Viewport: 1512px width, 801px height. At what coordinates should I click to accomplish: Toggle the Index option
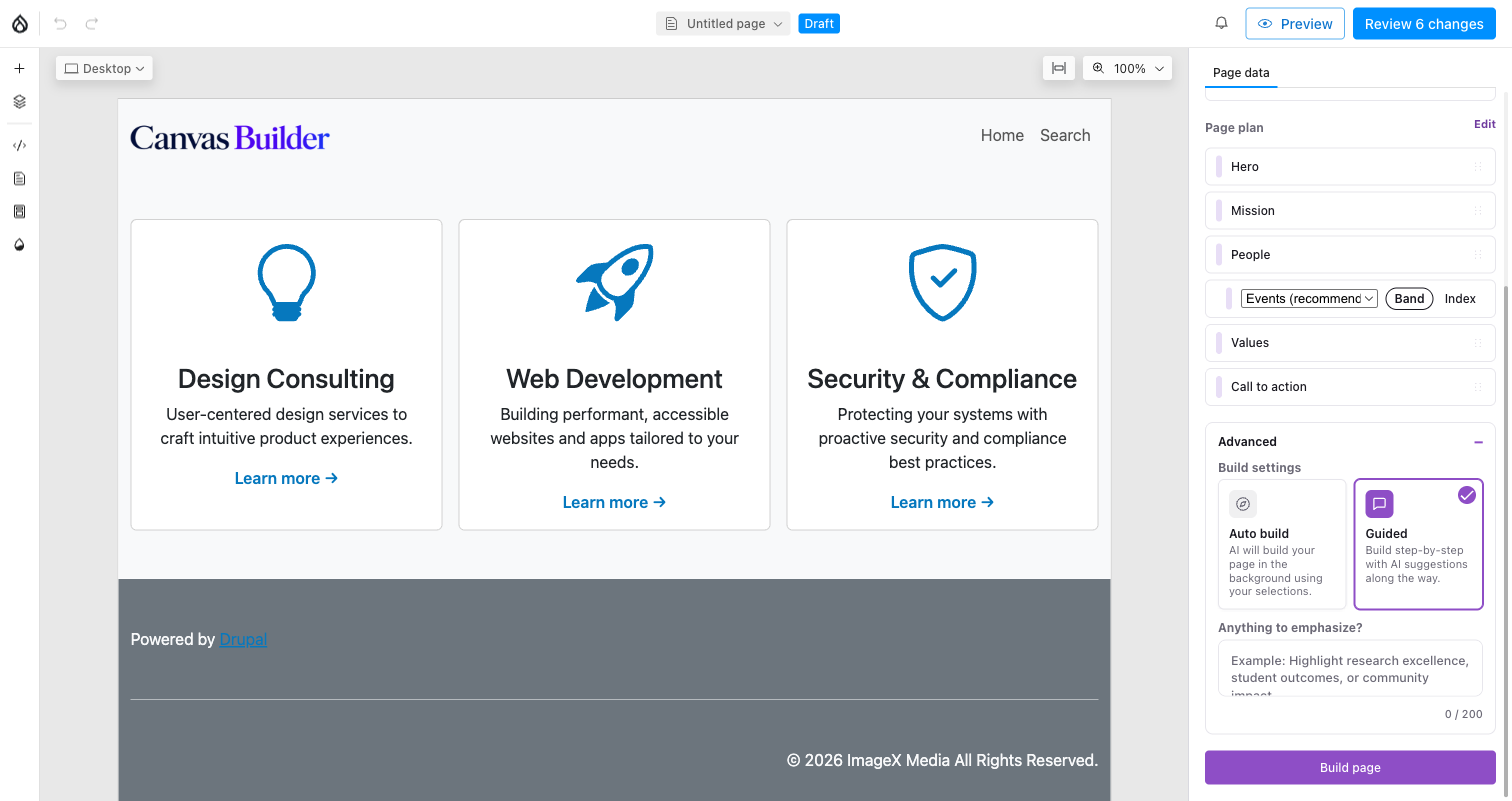click(x=1460, y=299)
